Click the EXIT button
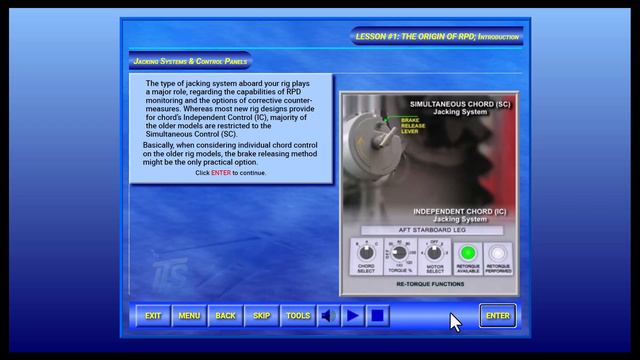The height and width of the screenshot is (360, 640). pos(153,316)
